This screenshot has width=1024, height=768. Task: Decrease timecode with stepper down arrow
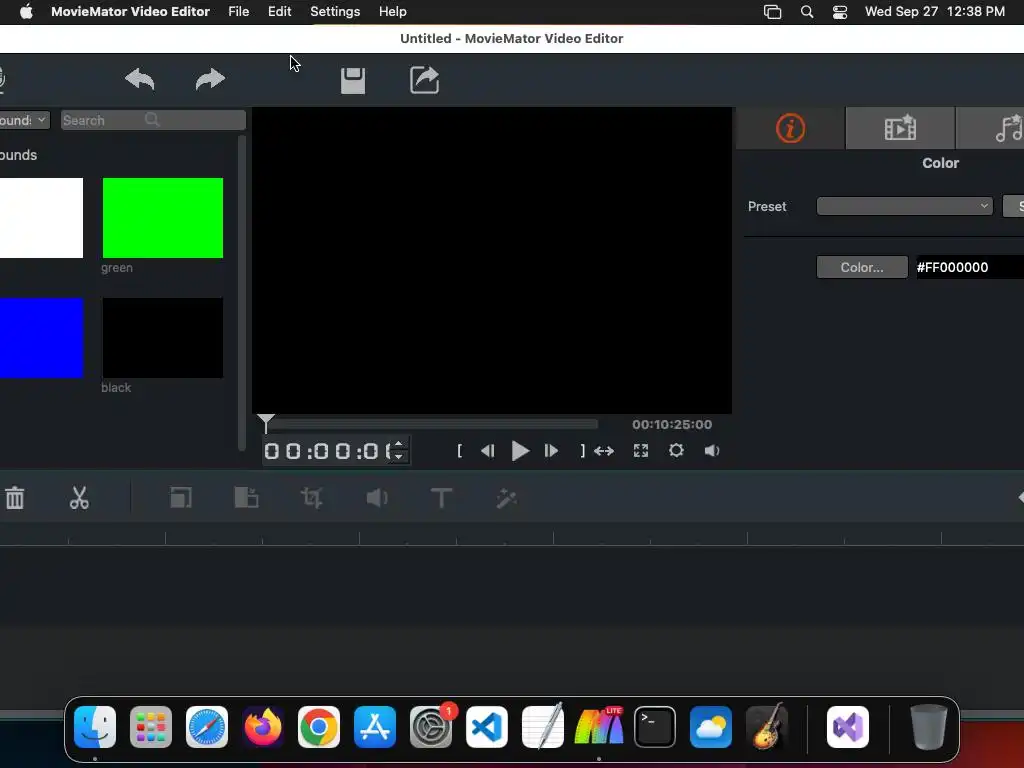[398, 456]
